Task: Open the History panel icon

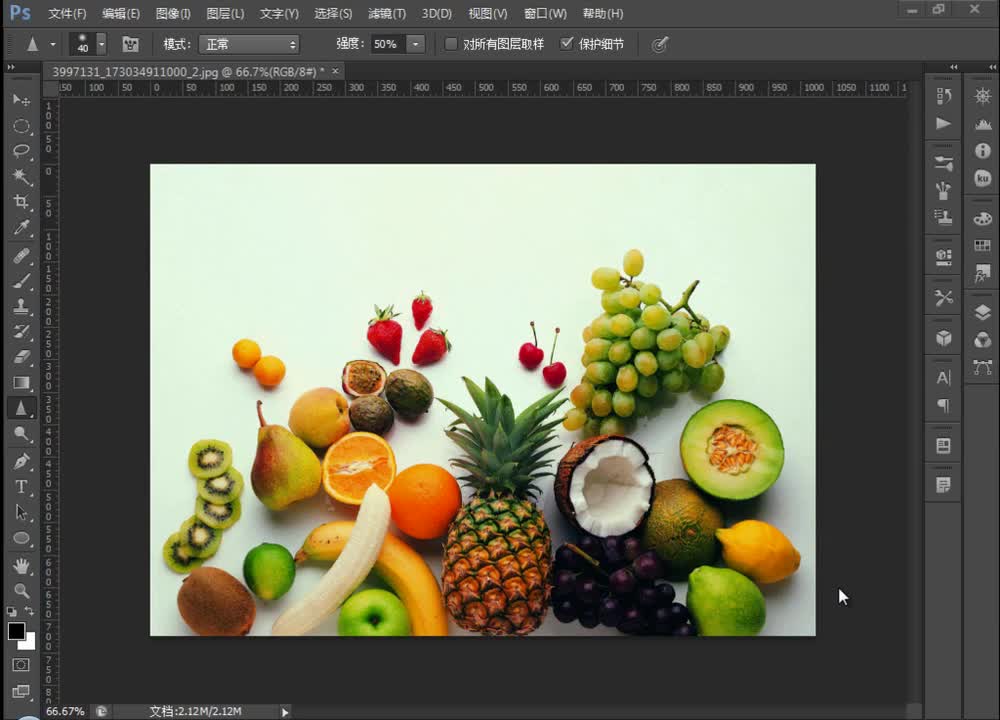Action: 943,96
